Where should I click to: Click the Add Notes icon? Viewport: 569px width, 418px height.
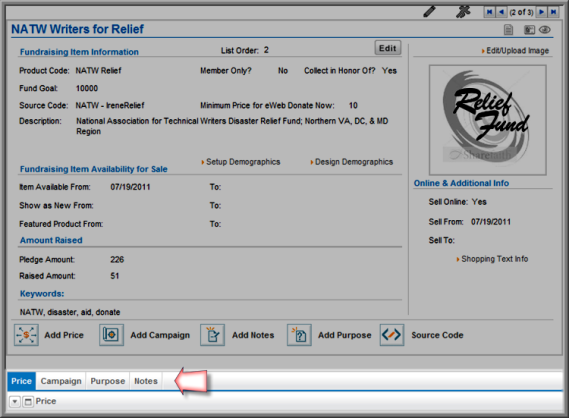[212, 335]
